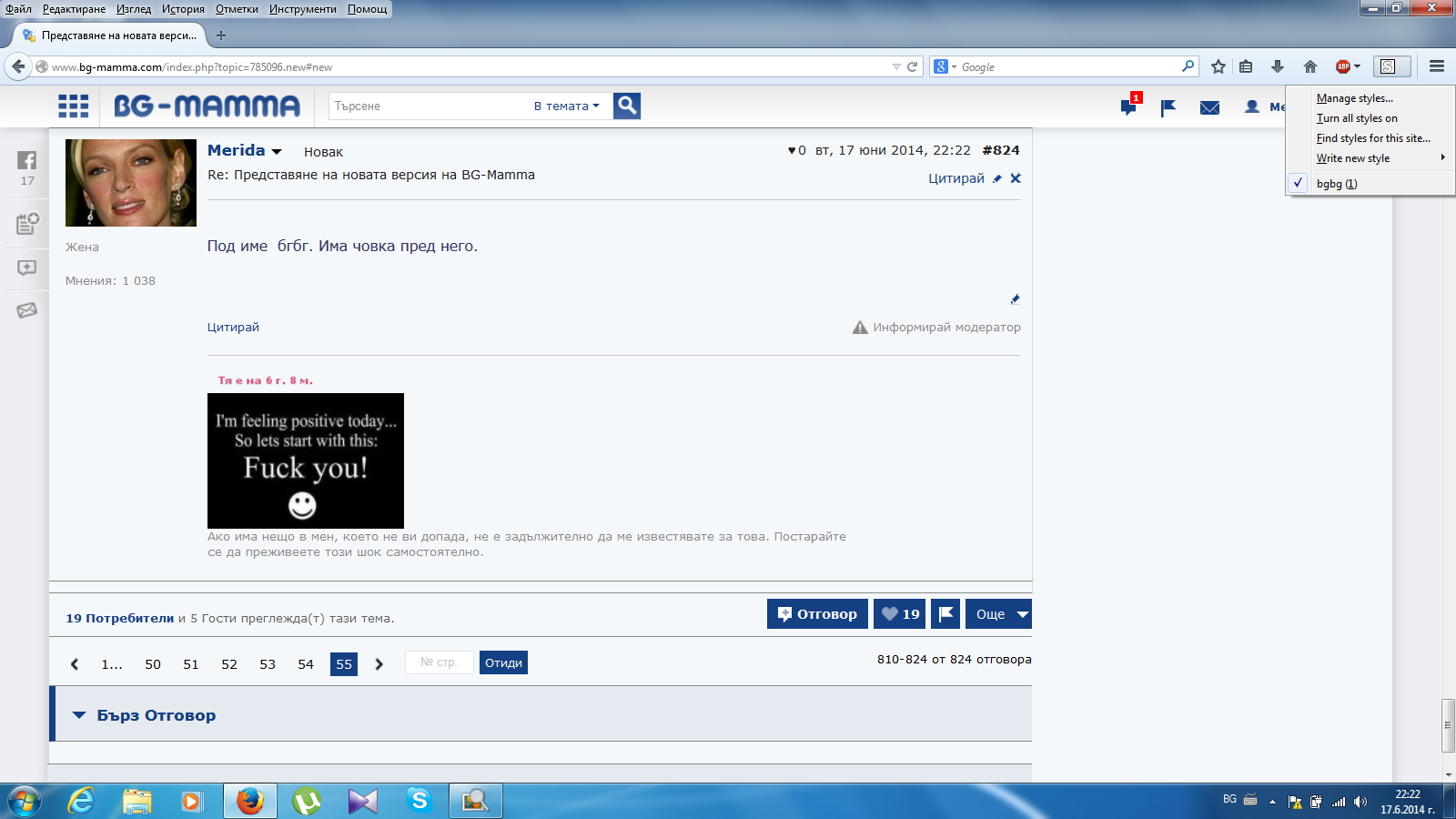1456x819 pixels.
Task: Share via Facebook icon in left sidebar
Action: click(x=27, y=160)
